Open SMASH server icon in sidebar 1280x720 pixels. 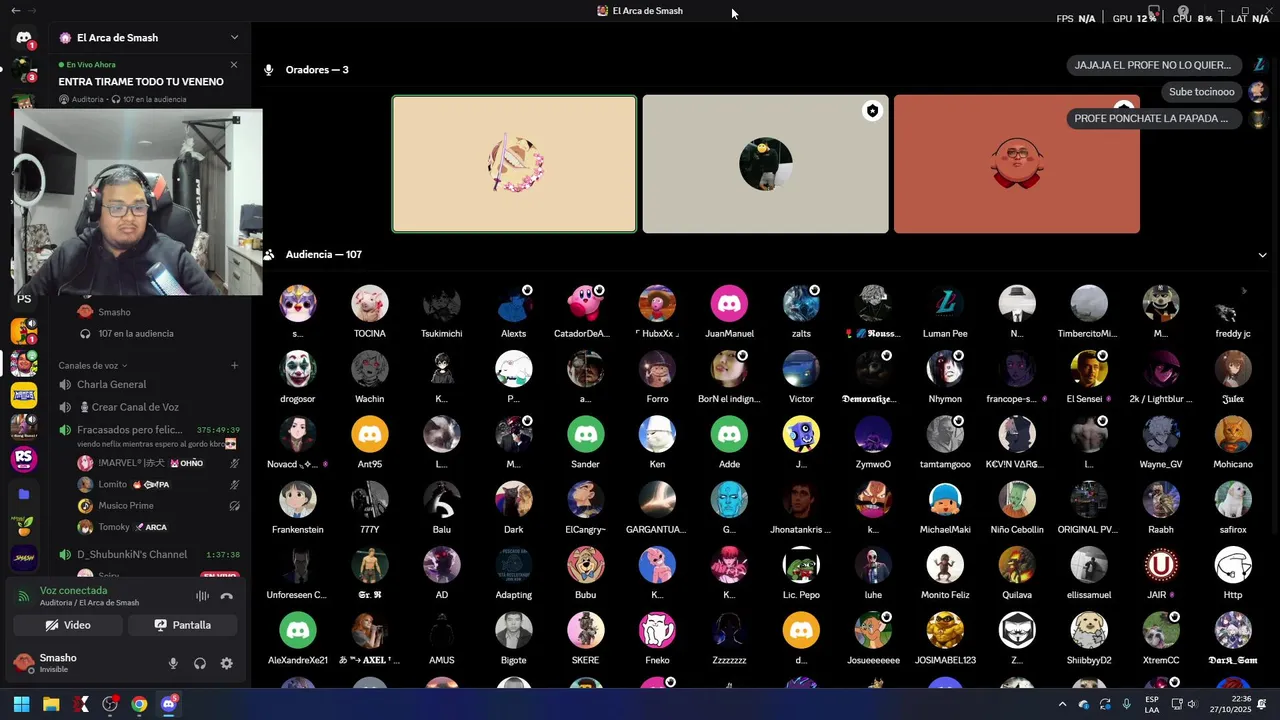click(x=24, y=559)
